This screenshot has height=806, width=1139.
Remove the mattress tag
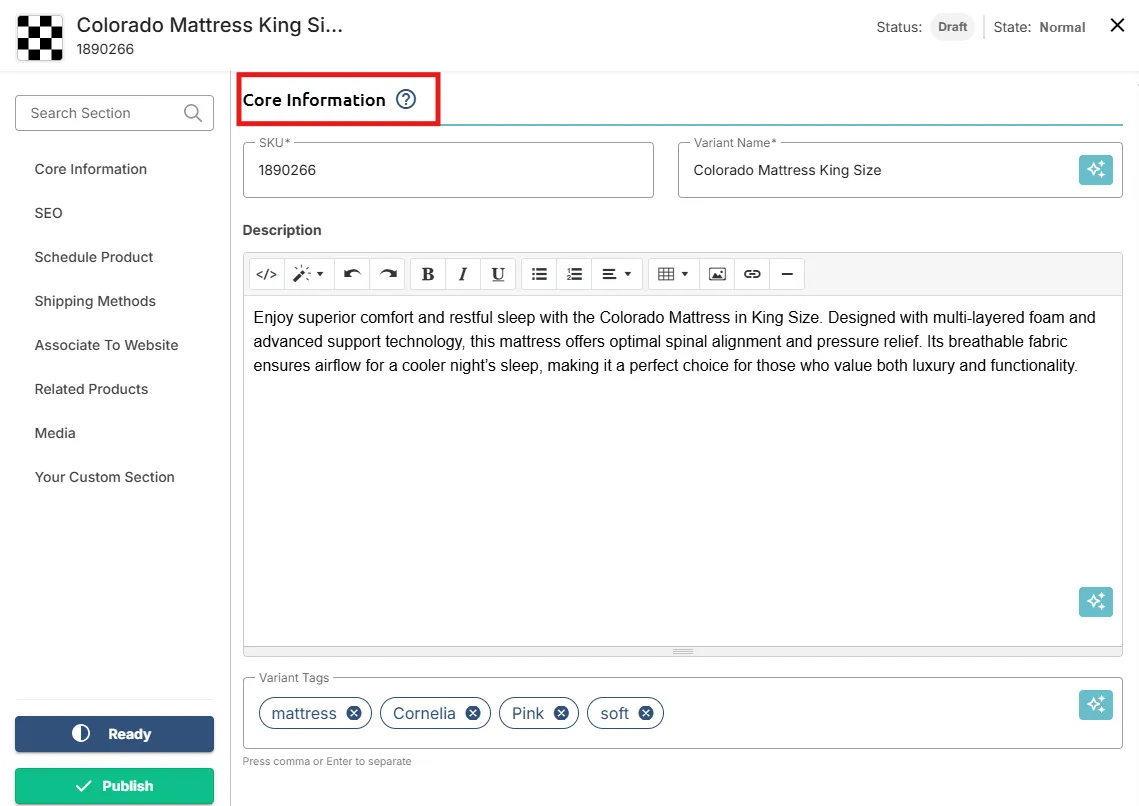354,713
